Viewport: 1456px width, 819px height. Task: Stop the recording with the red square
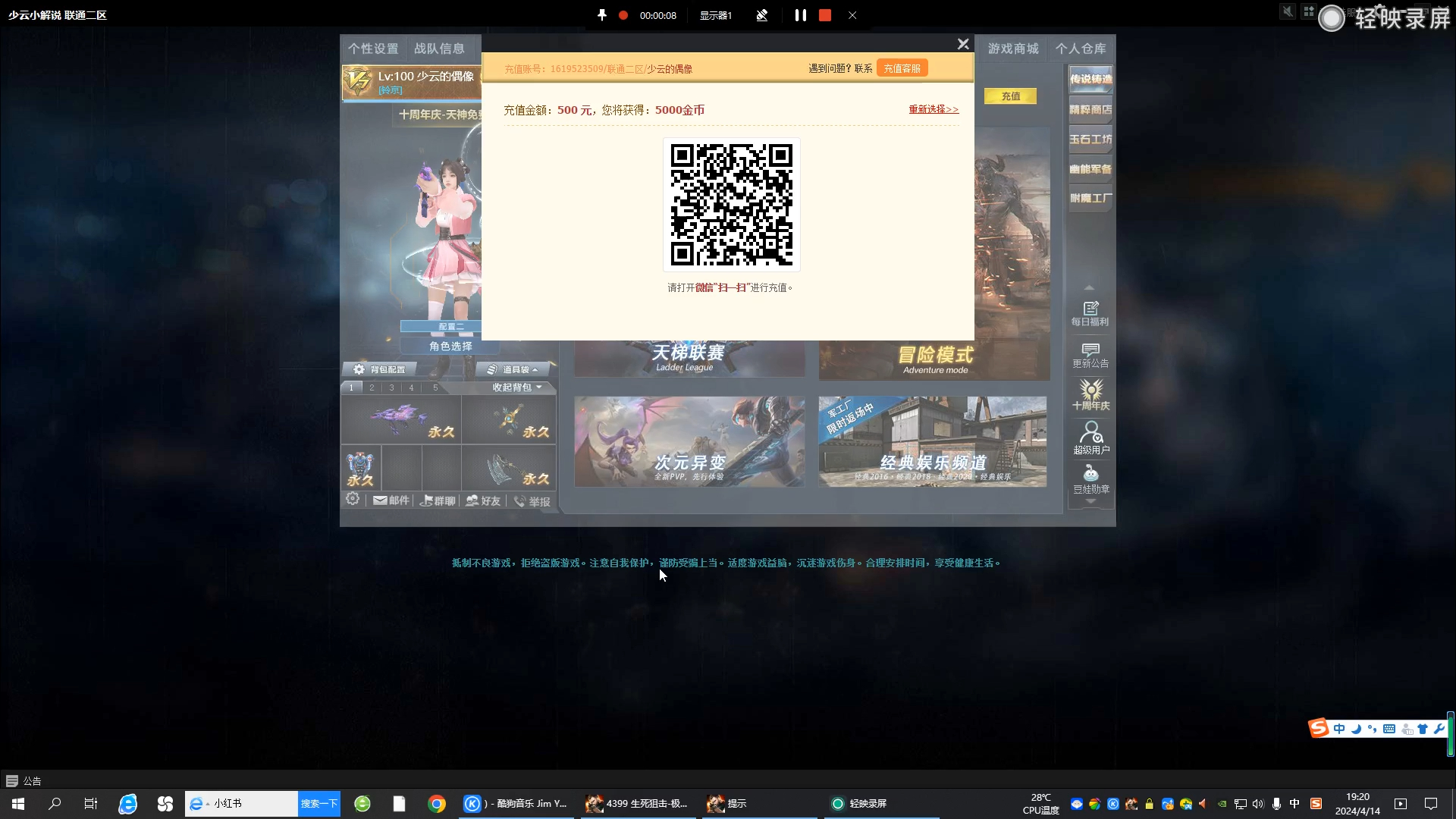click(x=825, y=15)
